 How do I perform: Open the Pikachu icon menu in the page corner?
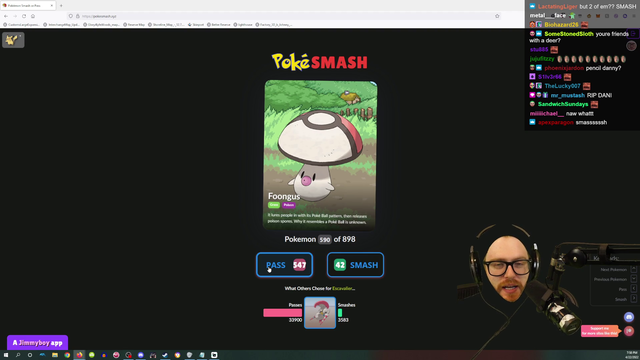pyautogui.click(x=13, y=40)
